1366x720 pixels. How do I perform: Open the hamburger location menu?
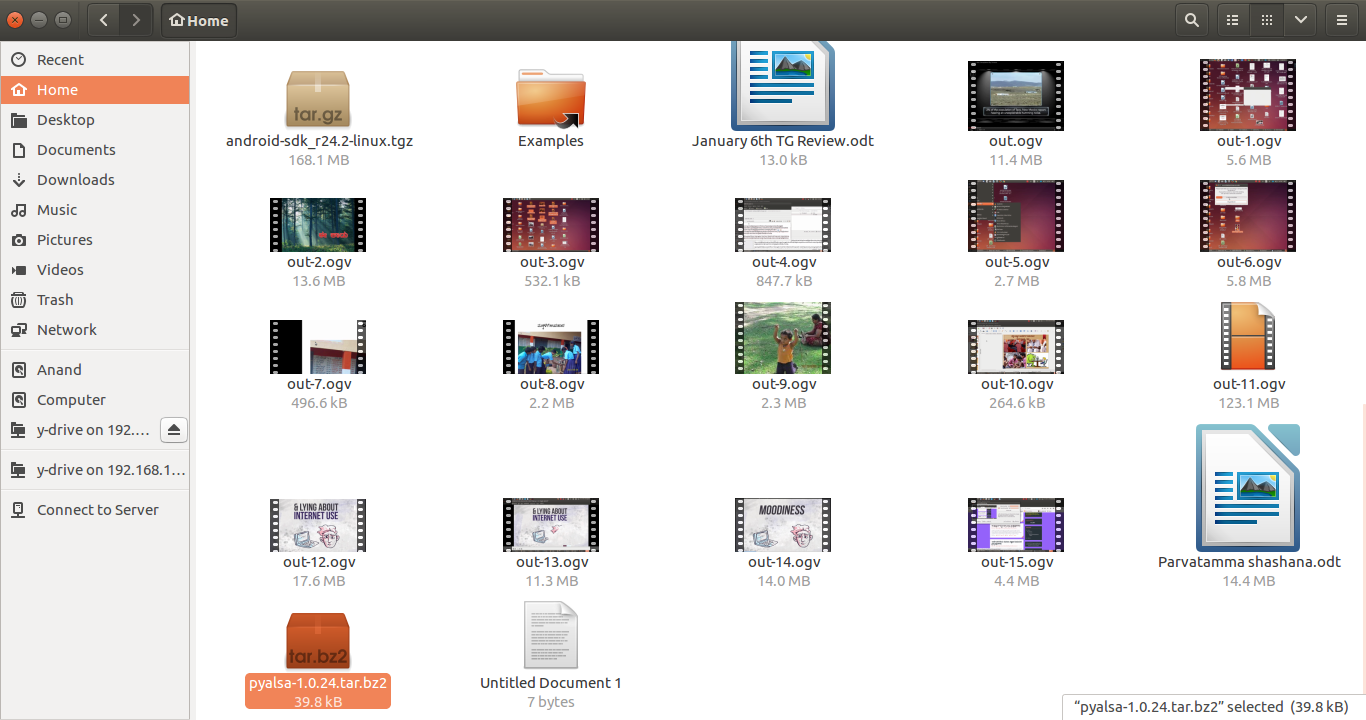1342,20
